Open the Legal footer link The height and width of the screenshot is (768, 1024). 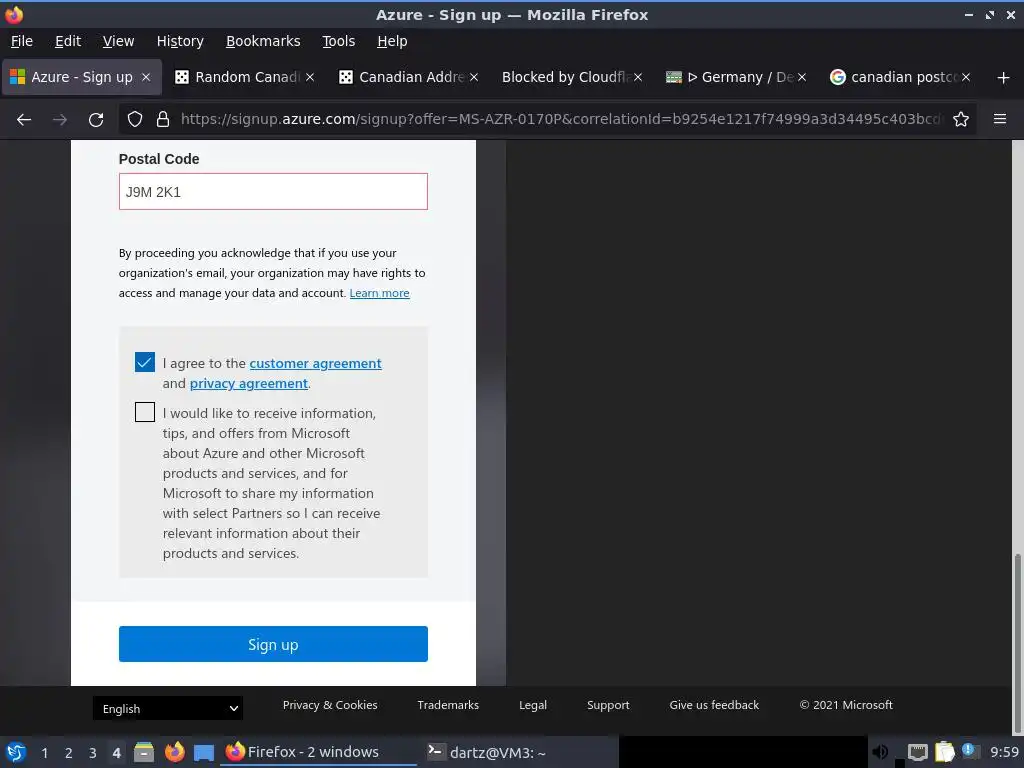pos(533,705)
